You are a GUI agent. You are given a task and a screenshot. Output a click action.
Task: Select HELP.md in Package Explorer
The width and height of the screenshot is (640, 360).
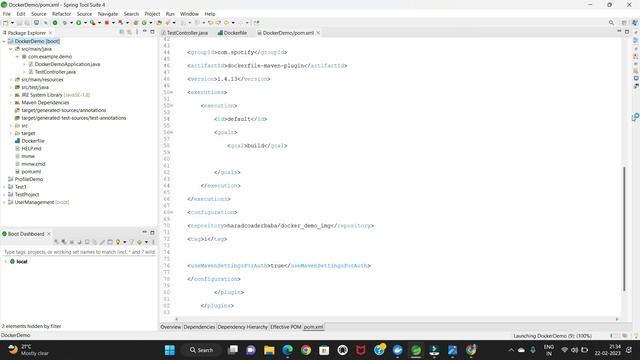pyautogui.click(x=31, y=149)
